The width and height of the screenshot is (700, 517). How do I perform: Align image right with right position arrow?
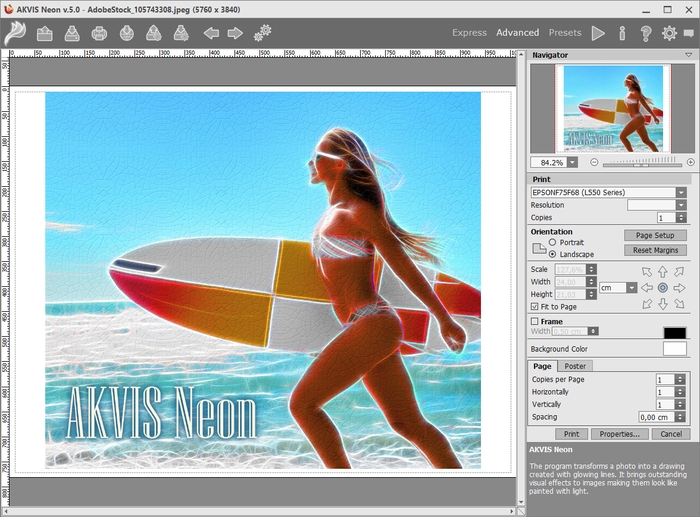click(x=679, y=288)
